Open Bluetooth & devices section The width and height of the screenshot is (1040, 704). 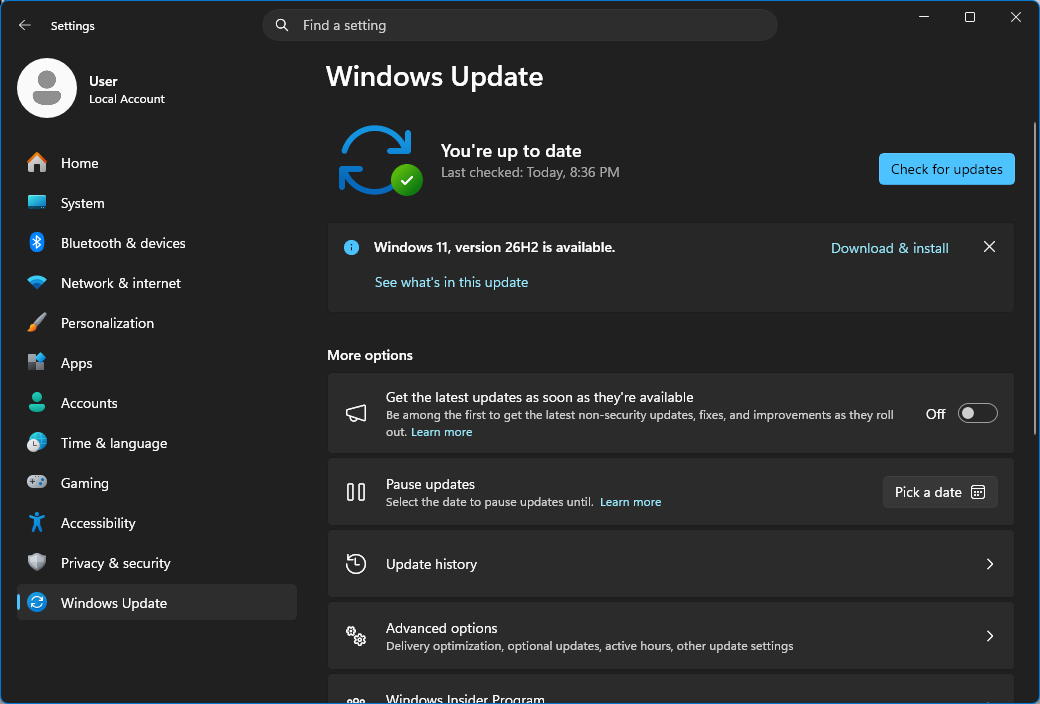pyautogui.click(x=157, y=243)
